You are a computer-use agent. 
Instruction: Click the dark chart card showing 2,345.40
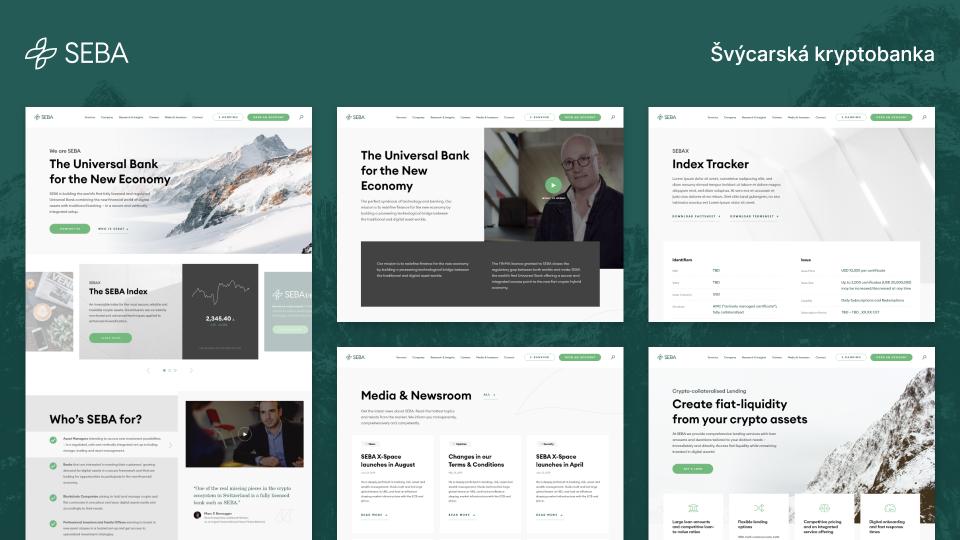pyautogui.click(x=220, y=312)
